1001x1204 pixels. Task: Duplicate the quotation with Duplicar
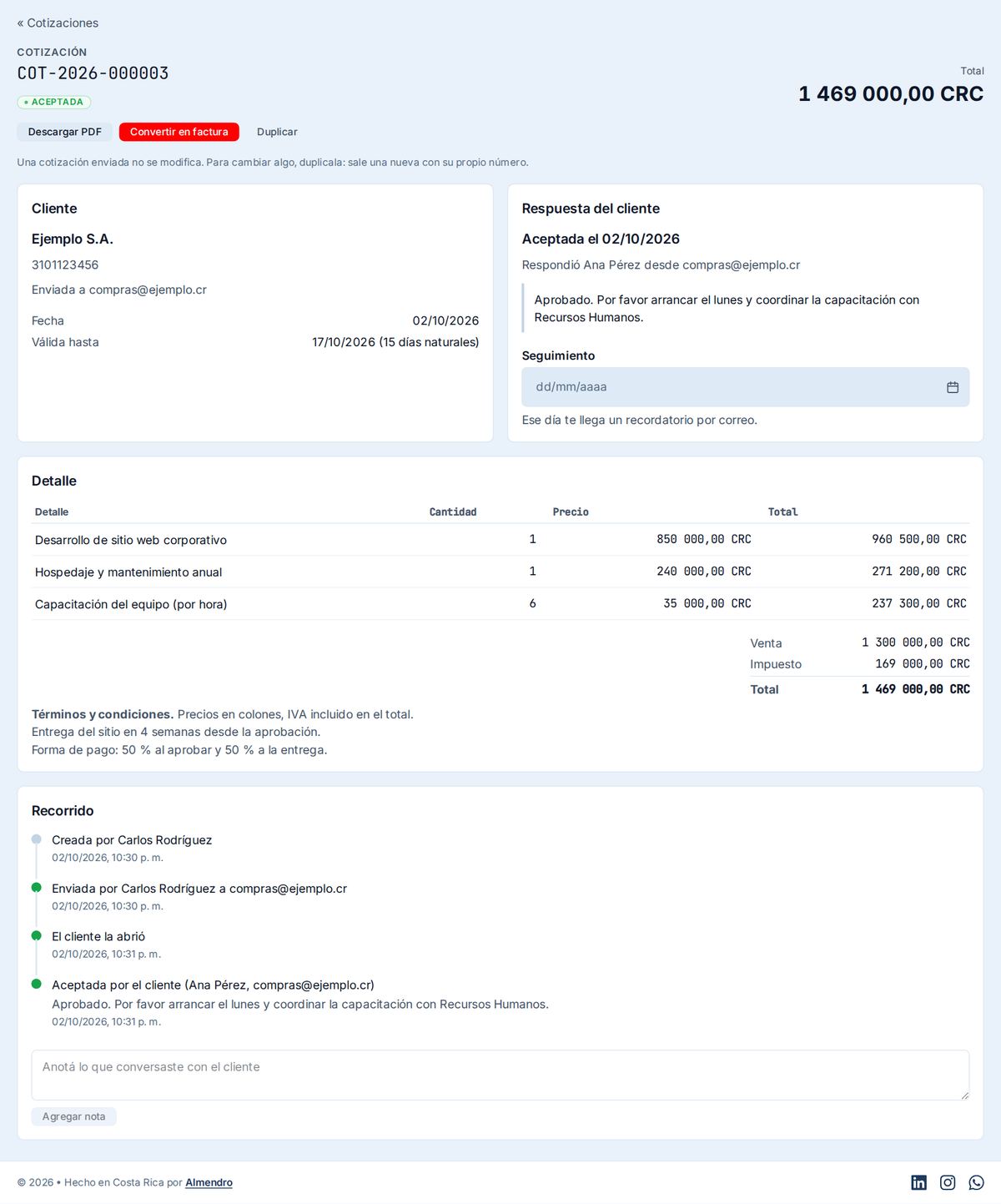277,132
